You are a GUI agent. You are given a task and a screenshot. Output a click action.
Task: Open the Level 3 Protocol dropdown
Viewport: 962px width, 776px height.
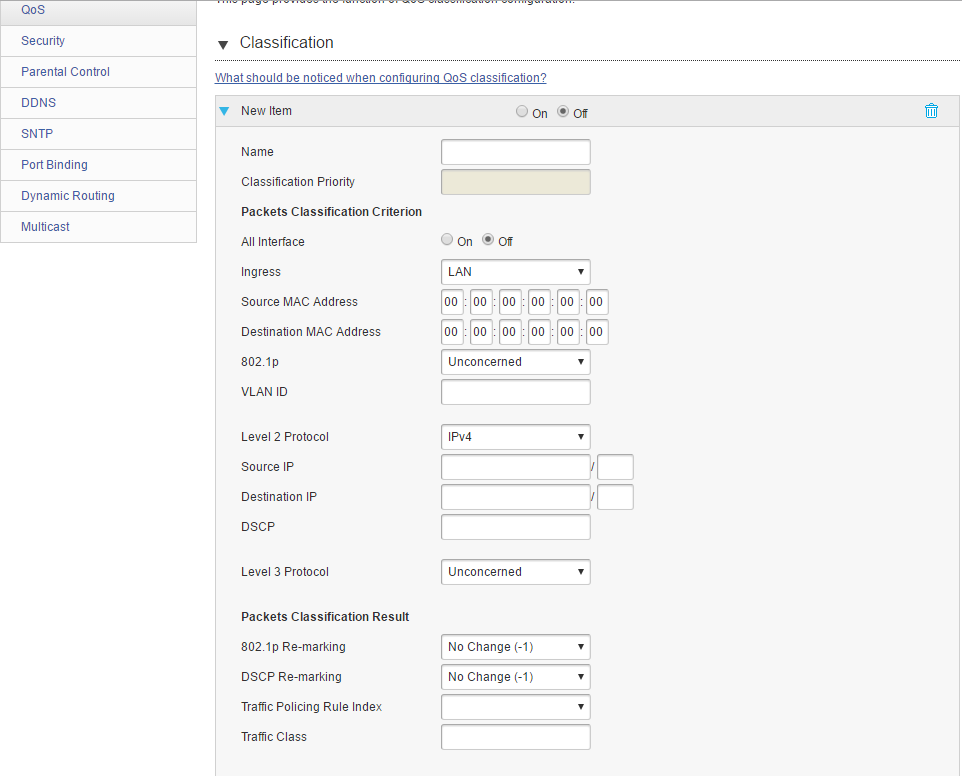pyautogui.click(x=515, y=572)
